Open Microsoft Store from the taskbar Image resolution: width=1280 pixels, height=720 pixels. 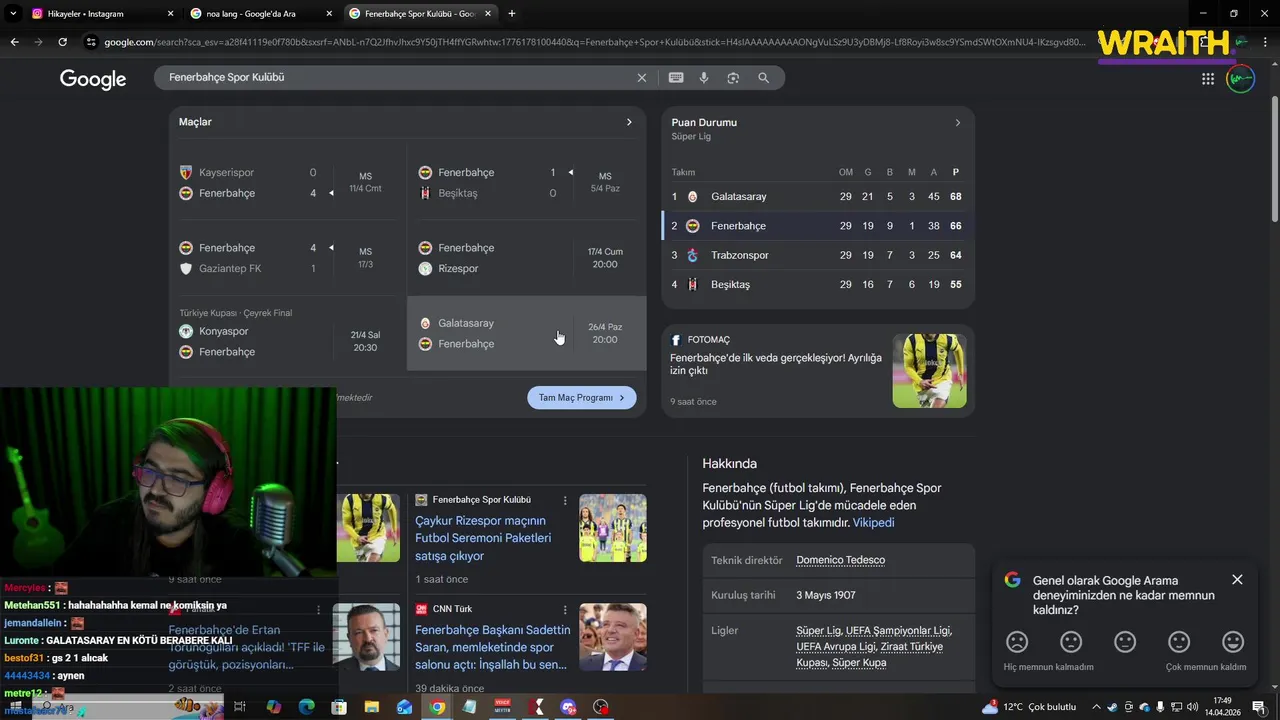339,707
